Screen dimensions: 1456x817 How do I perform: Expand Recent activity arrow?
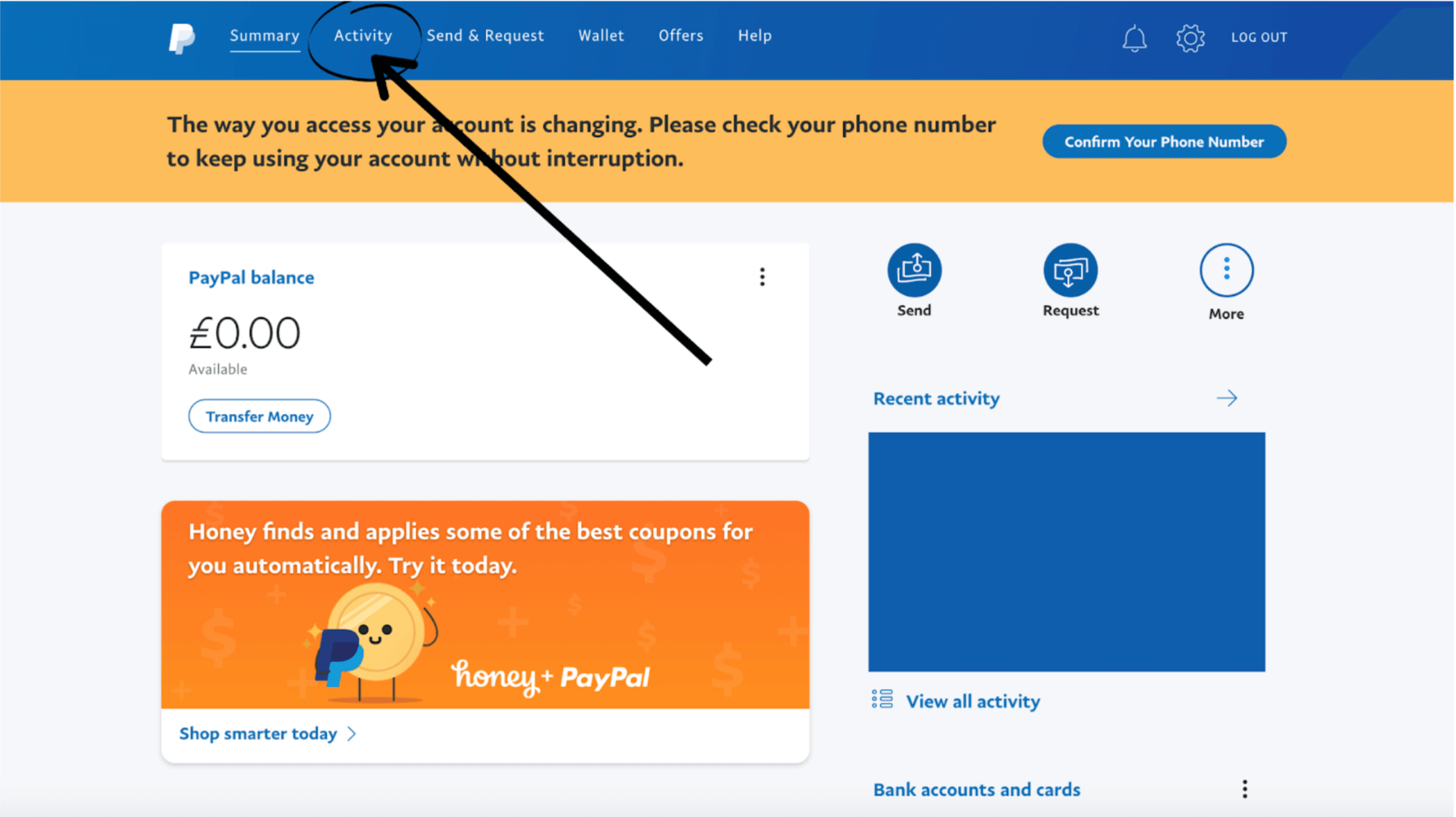coord(1227,397)
